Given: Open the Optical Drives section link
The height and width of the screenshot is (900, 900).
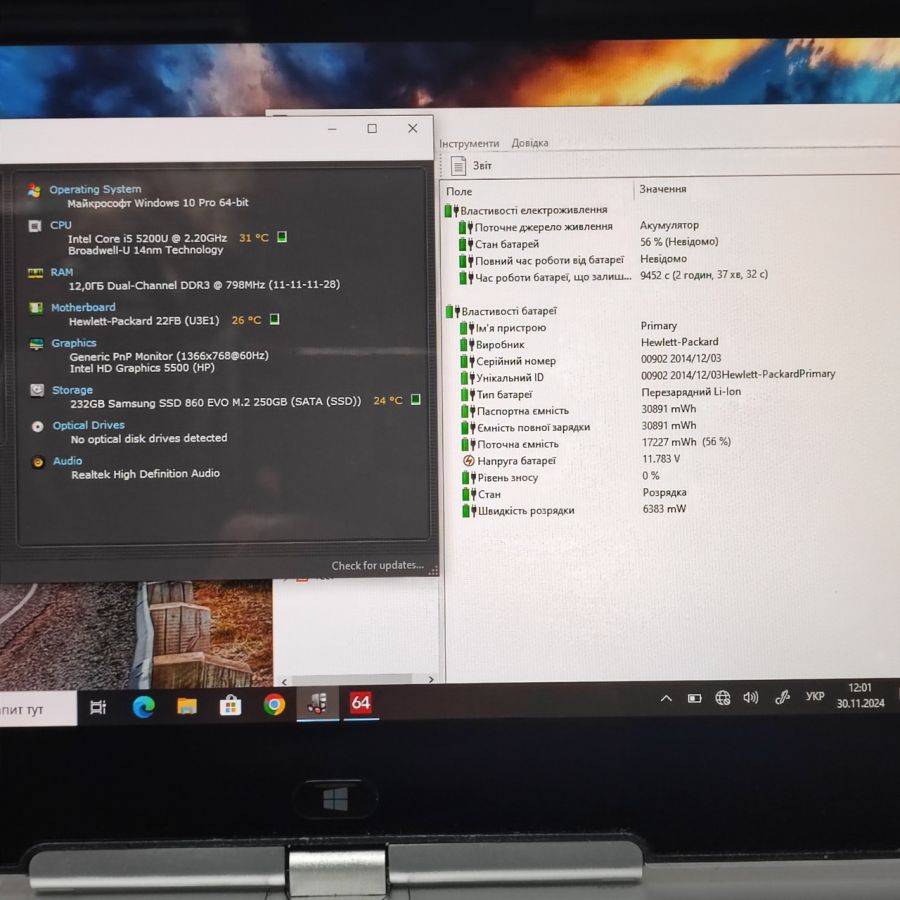Looking at the screenshot, I should (x=88, y=425).
